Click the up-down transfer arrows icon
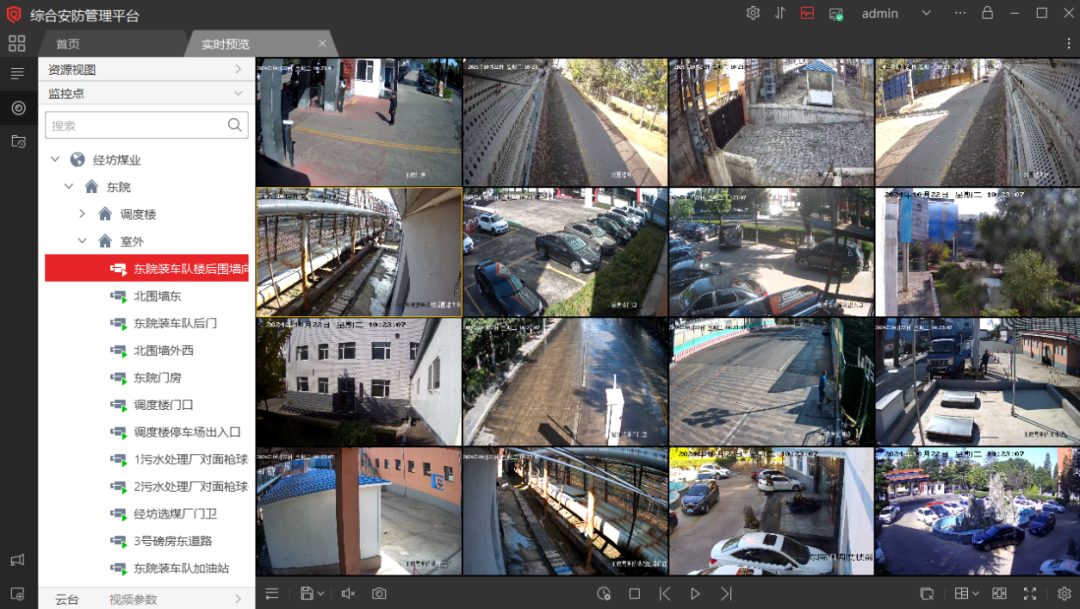The width and height of the screenshot is (1080, 609). pyautogui.click(x=780, y=13)
